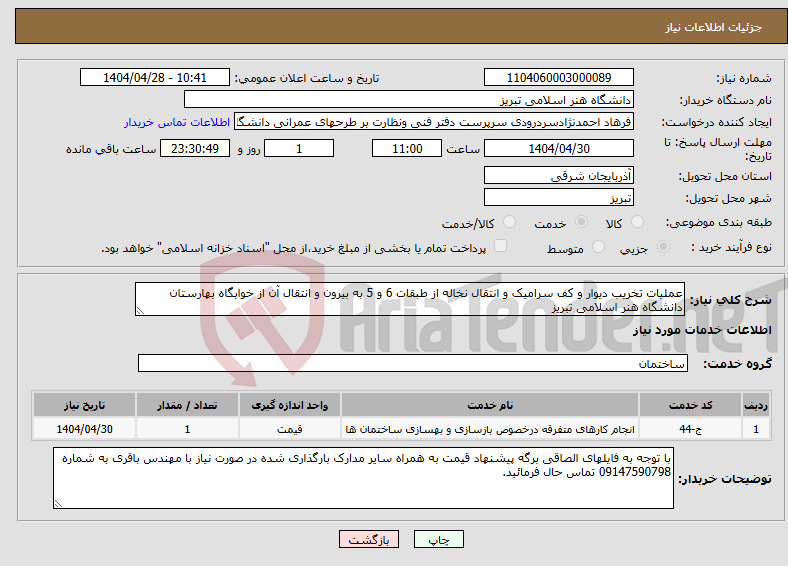Click buyer name field دانشگاه هنر اسلامی تبریز
The height and width of the screenshot is (566, 788).
click(409, 100)
